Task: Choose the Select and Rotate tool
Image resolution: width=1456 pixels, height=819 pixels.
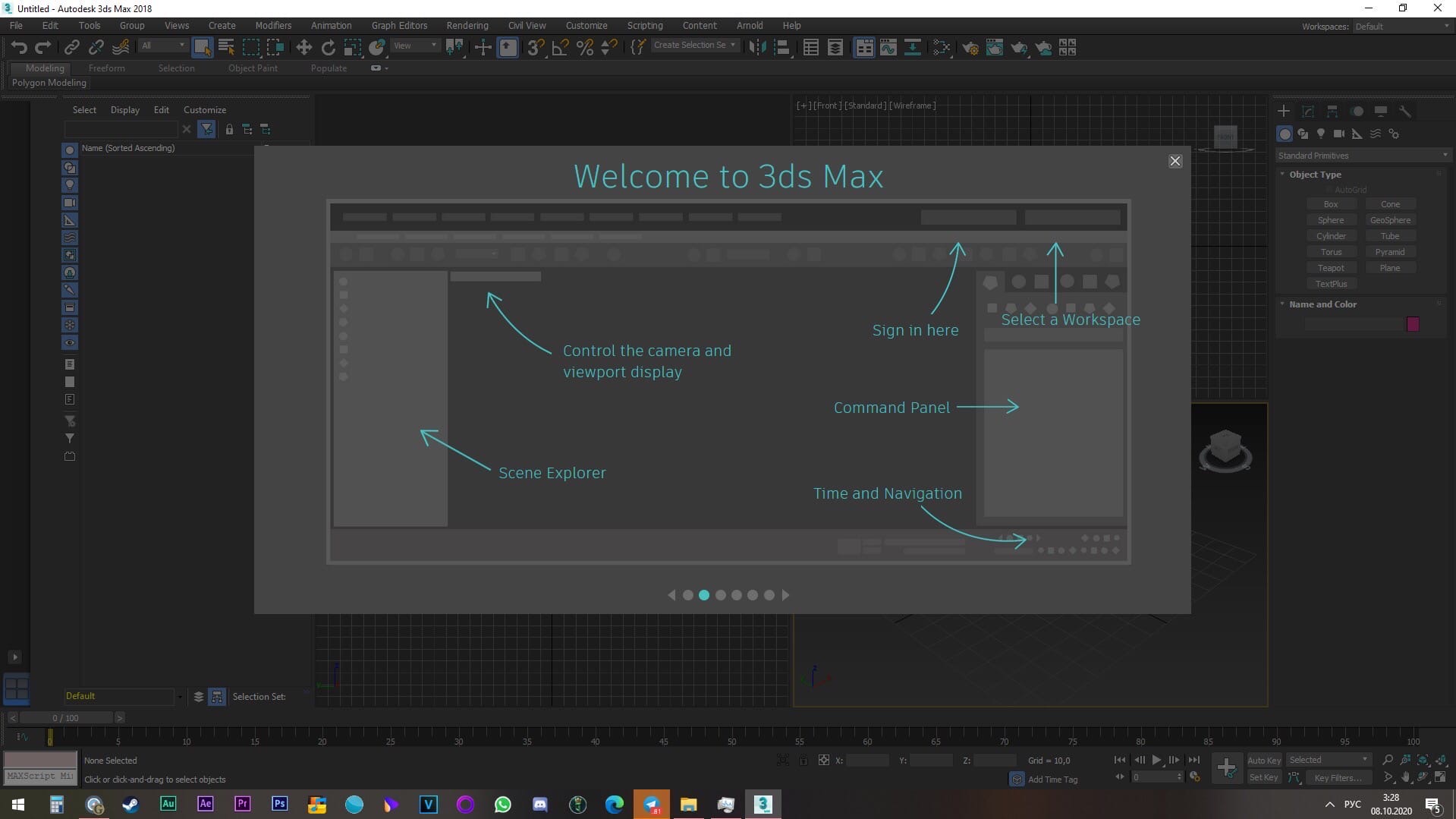Action: tap(328, 47)
